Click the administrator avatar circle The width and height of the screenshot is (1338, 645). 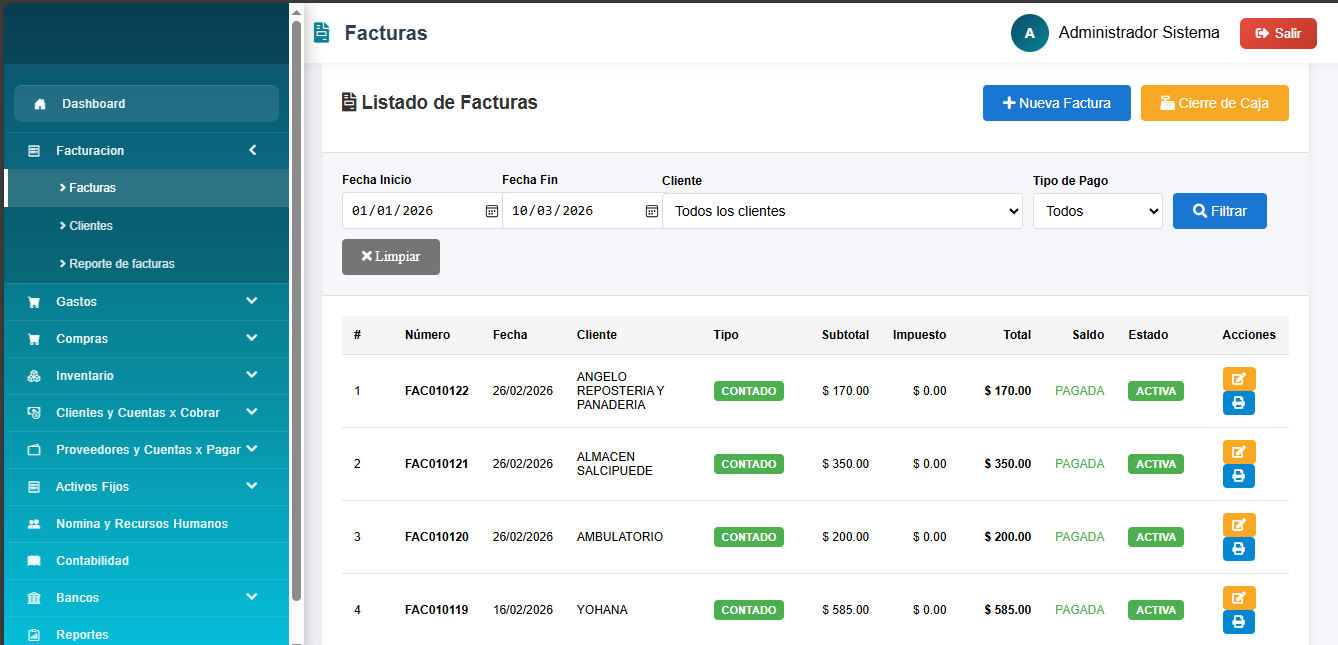point(1029,33)
